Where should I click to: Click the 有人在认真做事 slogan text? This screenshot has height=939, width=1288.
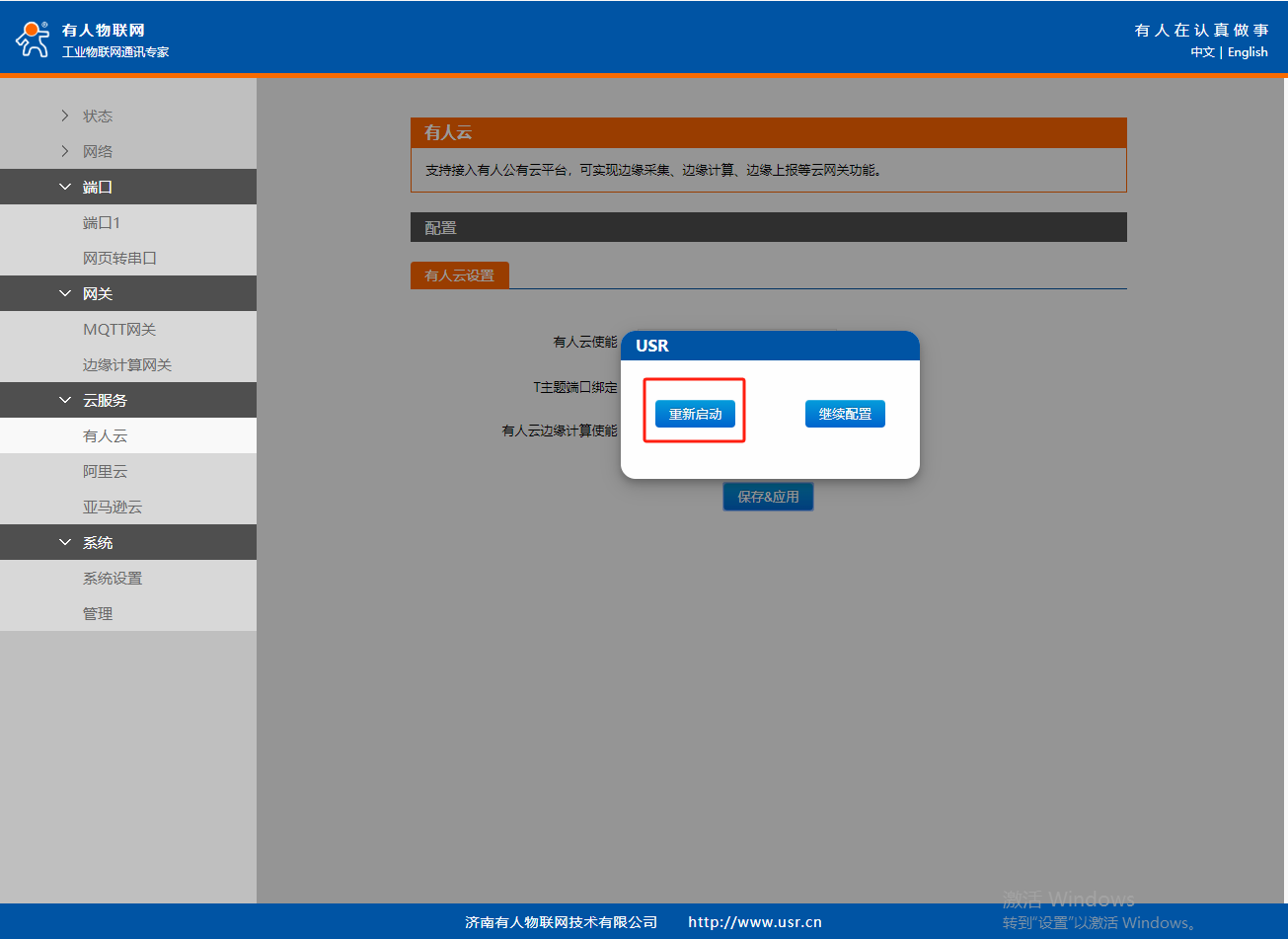(x=1201, y=31)
